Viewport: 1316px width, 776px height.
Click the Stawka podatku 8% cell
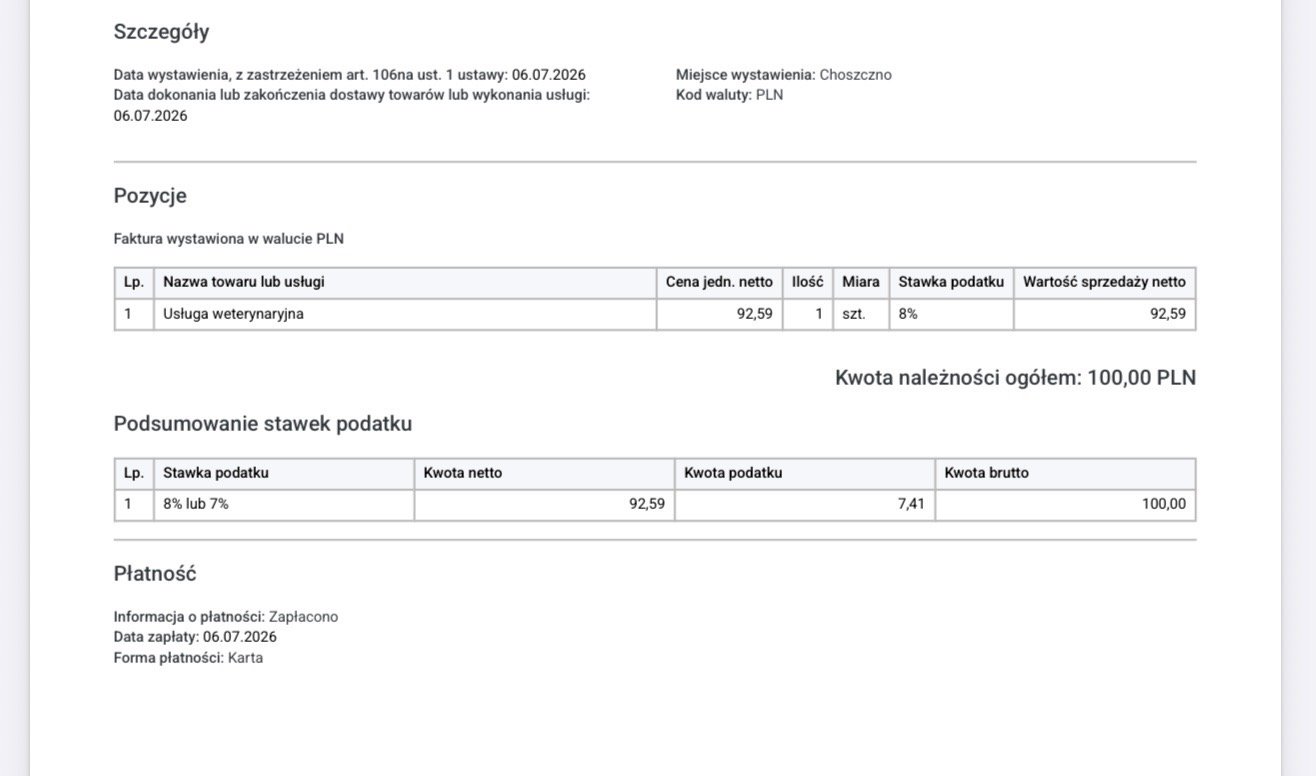(x=951, y=314)
